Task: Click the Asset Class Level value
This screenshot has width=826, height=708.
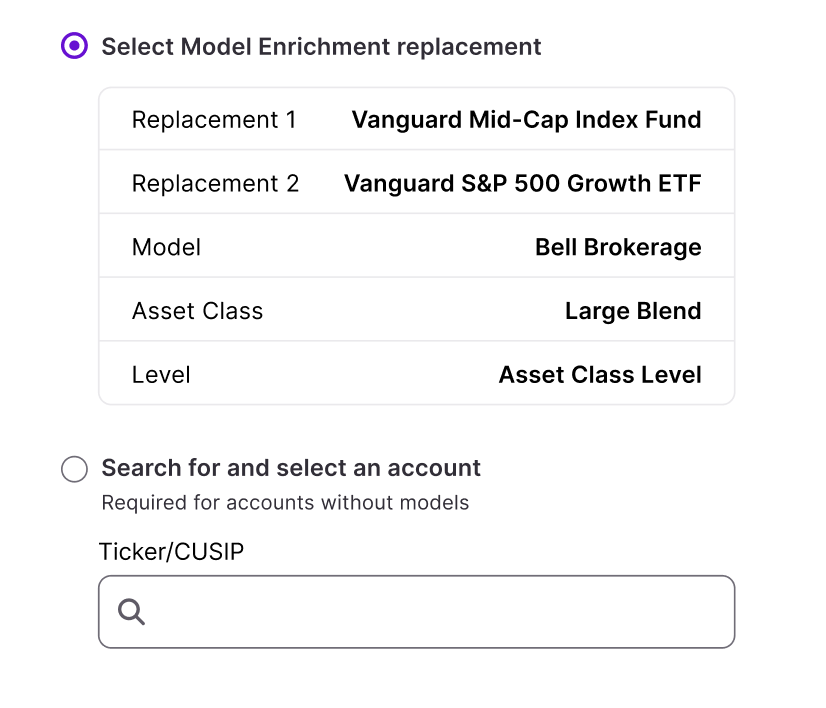Action: point(600,375)
